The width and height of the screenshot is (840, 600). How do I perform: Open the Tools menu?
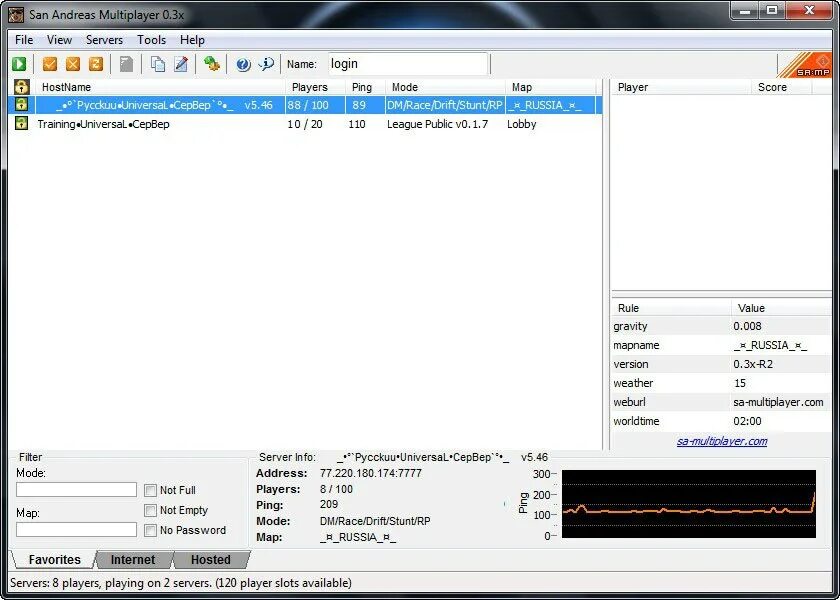152,40
